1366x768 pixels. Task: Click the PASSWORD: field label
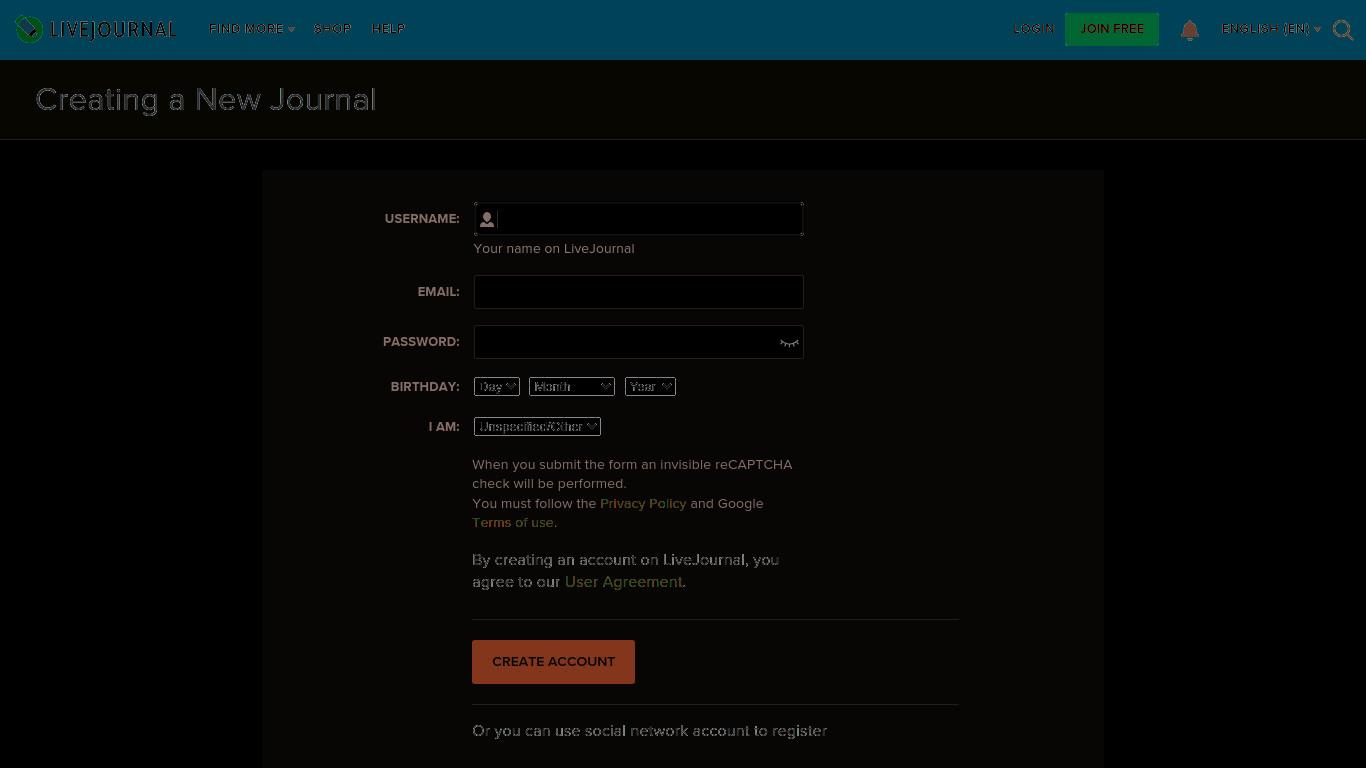click(421, 342)
